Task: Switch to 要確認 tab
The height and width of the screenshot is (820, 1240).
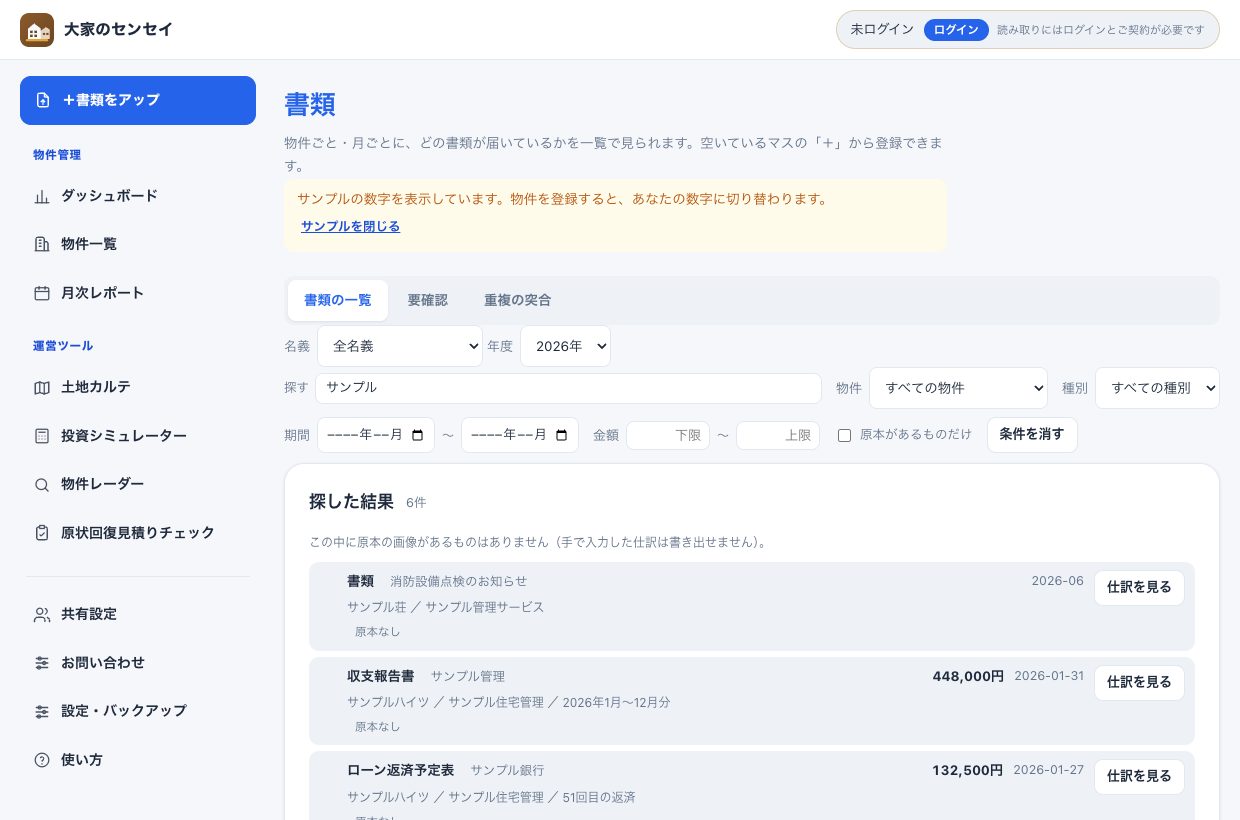Action: tap(427, 300)
